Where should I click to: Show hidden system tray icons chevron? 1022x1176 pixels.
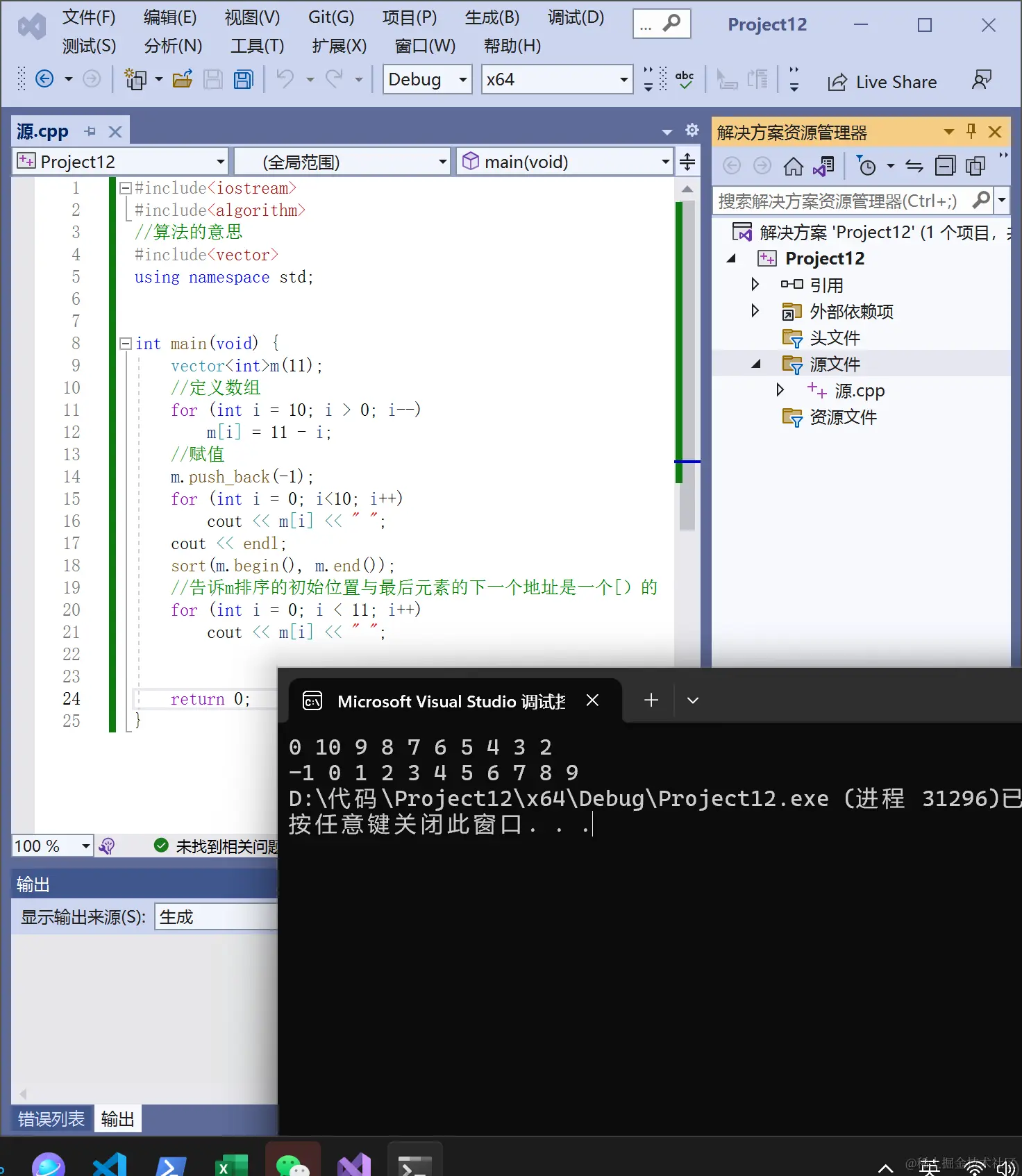tap(885, 1168)
